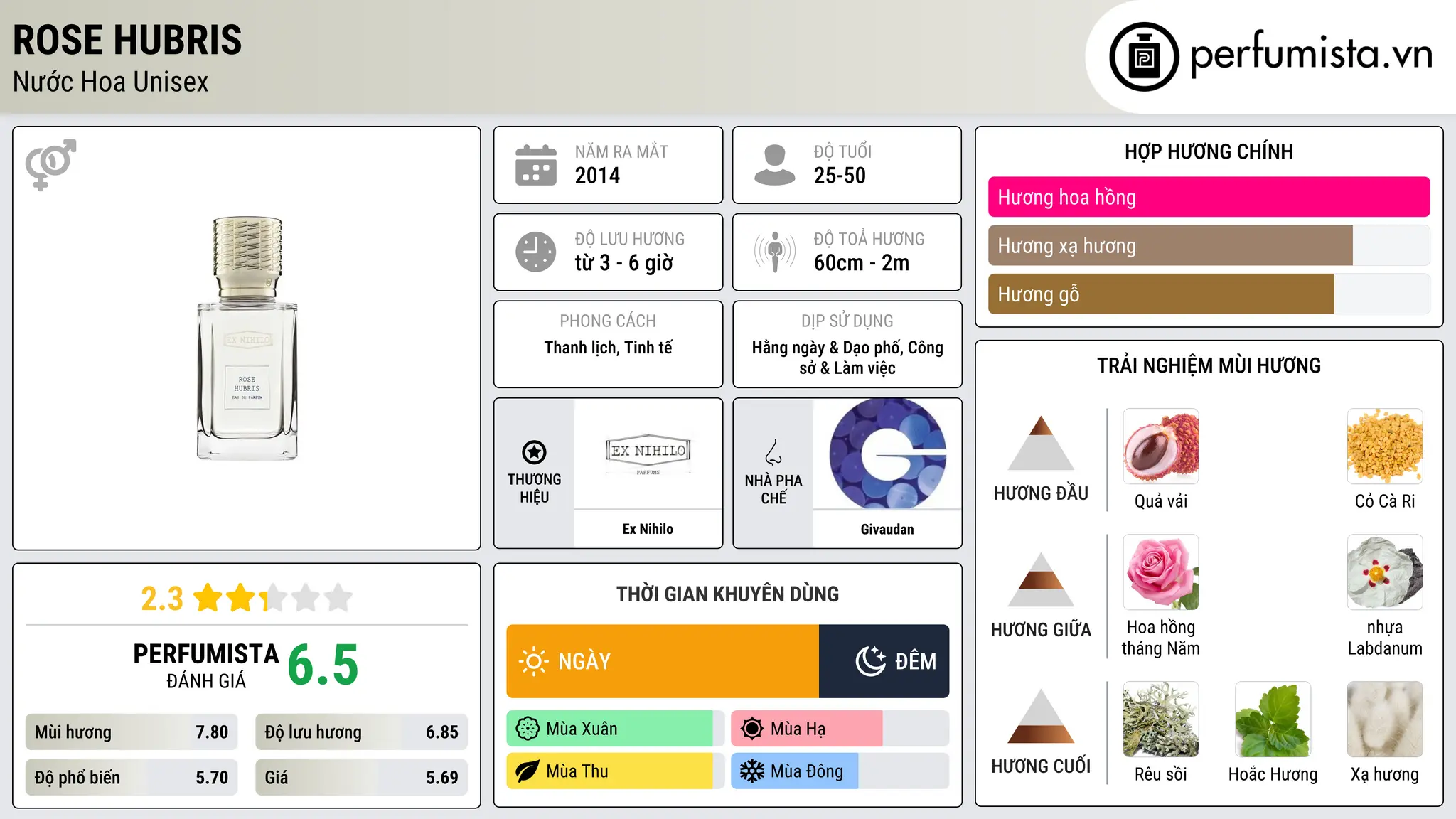The width and height of the screenshot is (1456, 819).
Task: Open the Rêu sồi note image
Action: 1161,719
